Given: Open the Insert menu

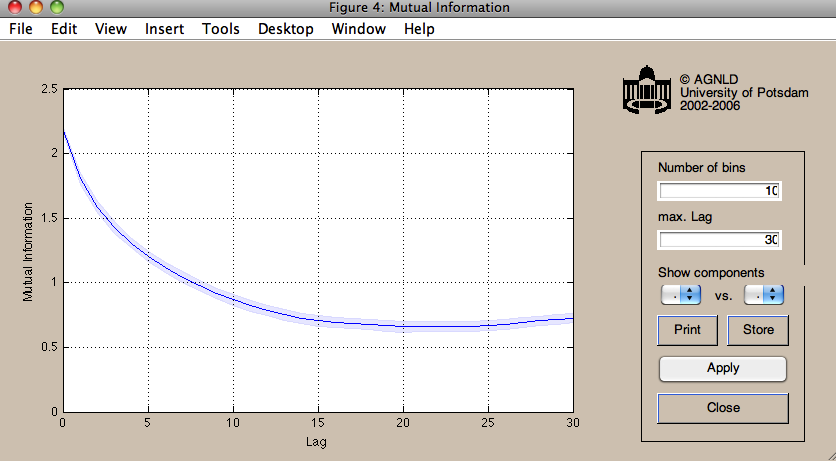Looking at the screenshot, I should (x=164, y=29).
